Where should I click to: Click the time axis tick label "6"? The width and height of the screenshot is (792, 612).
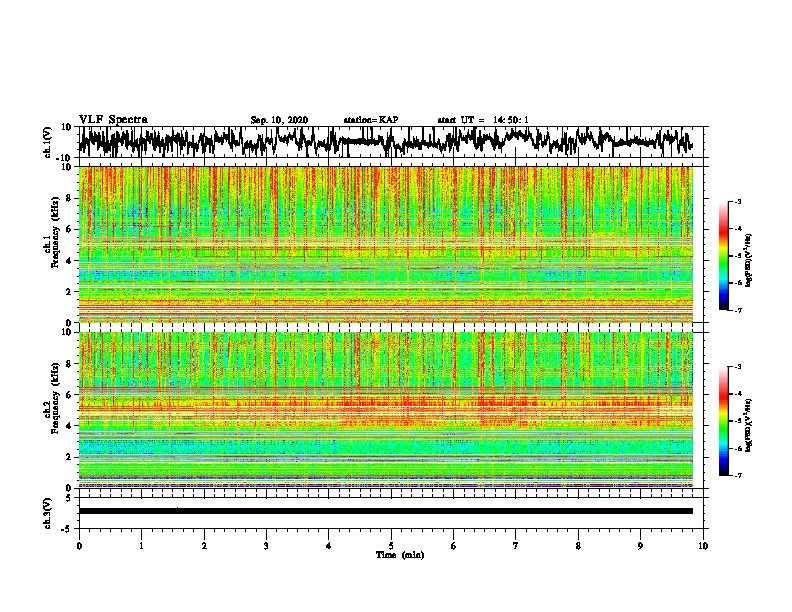(x=454, y=546)
